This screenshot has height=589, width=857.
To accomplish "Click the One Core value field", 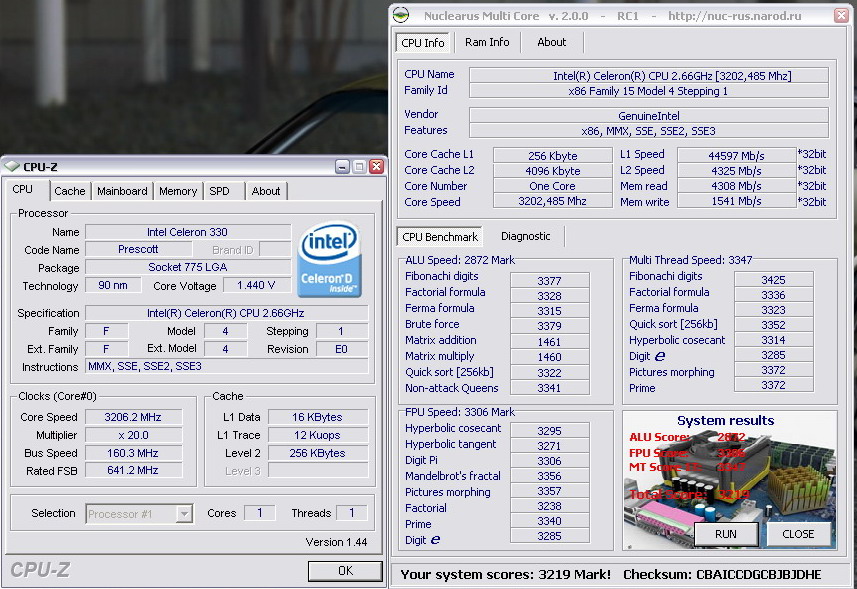I will click(x=553, y=186).
